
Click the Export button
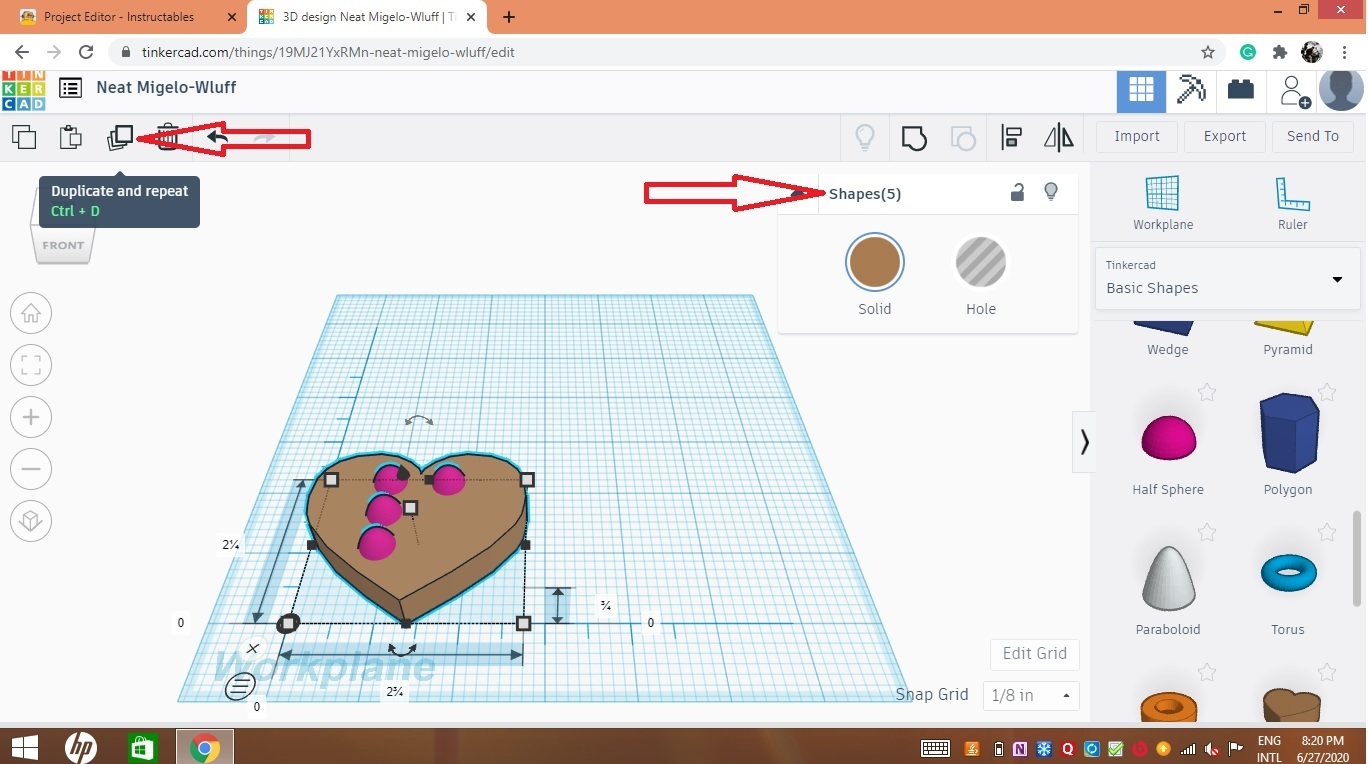pos(1224,136)
